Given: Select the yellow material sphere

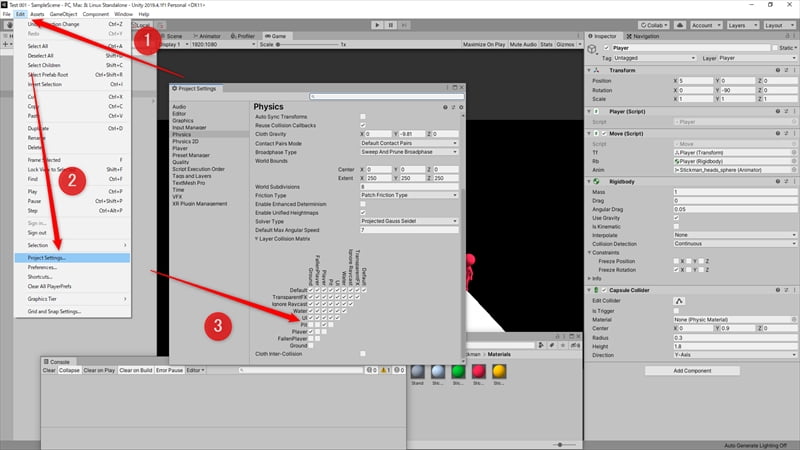Looking at the screenshot, I should pyautogui.click(x=499, y=372).
